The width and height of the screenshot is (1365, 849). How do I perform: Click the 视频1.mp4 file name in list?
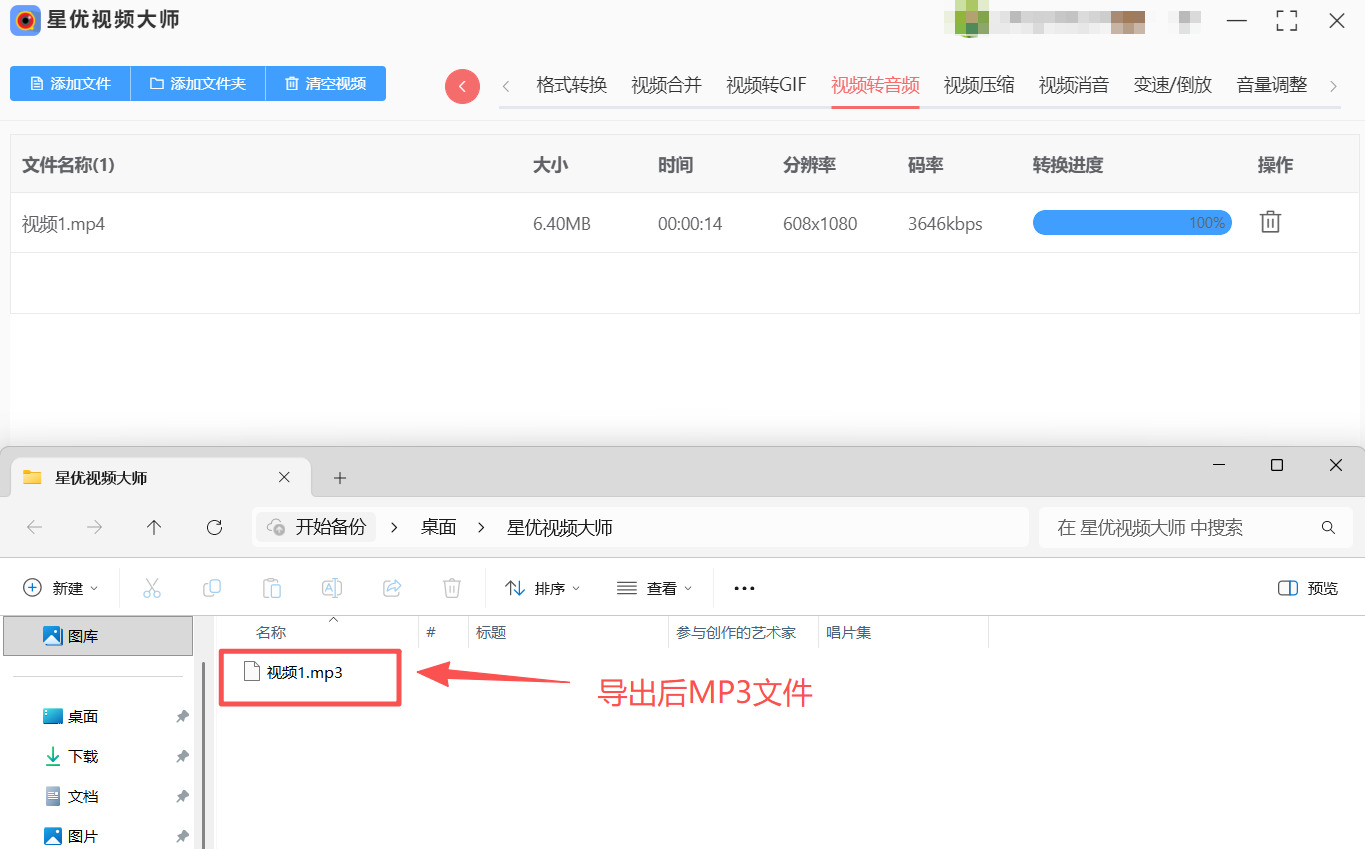tap(63, 224)
